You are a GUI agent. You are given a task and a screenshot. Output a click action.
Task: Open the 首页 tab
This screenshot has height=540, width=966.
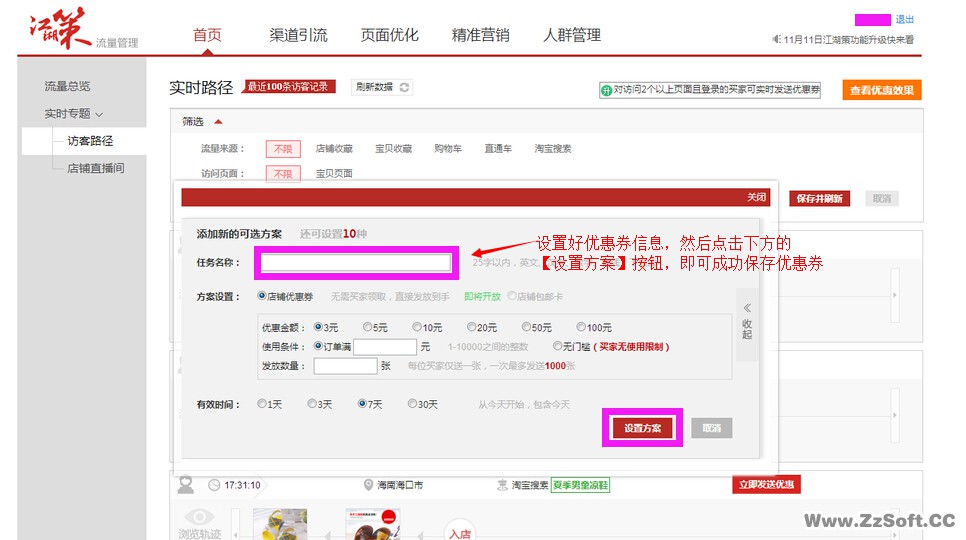pos(207,35)
